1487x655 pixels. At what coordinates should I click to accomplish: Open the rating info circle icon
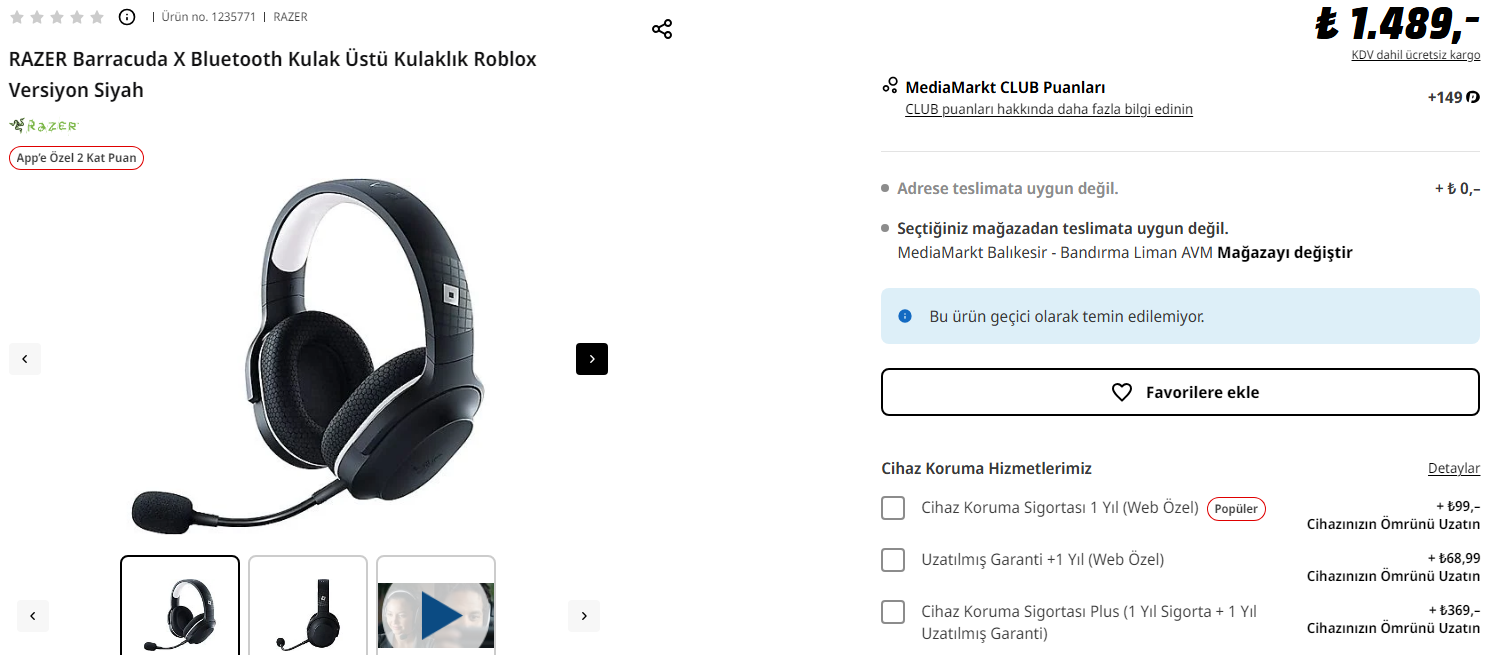[127, 17]
